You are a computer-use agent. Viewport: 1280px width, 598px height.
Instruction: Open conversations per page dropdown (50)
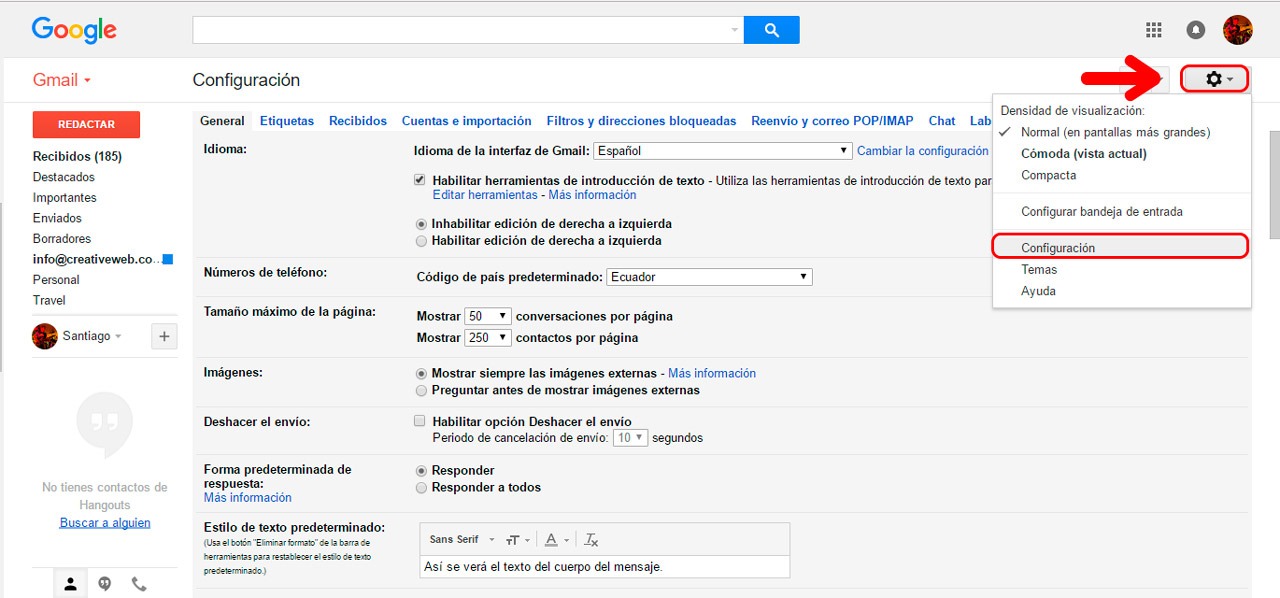click(488, 316)
